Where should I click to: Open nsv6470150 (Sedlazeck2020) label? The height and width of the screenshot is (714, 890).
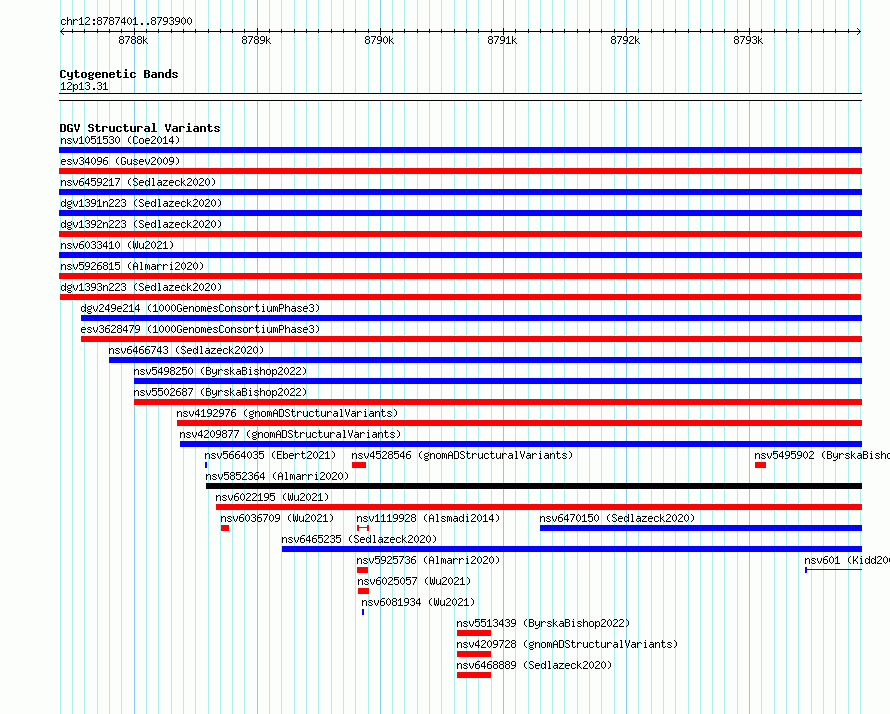(x=617, y=518)
